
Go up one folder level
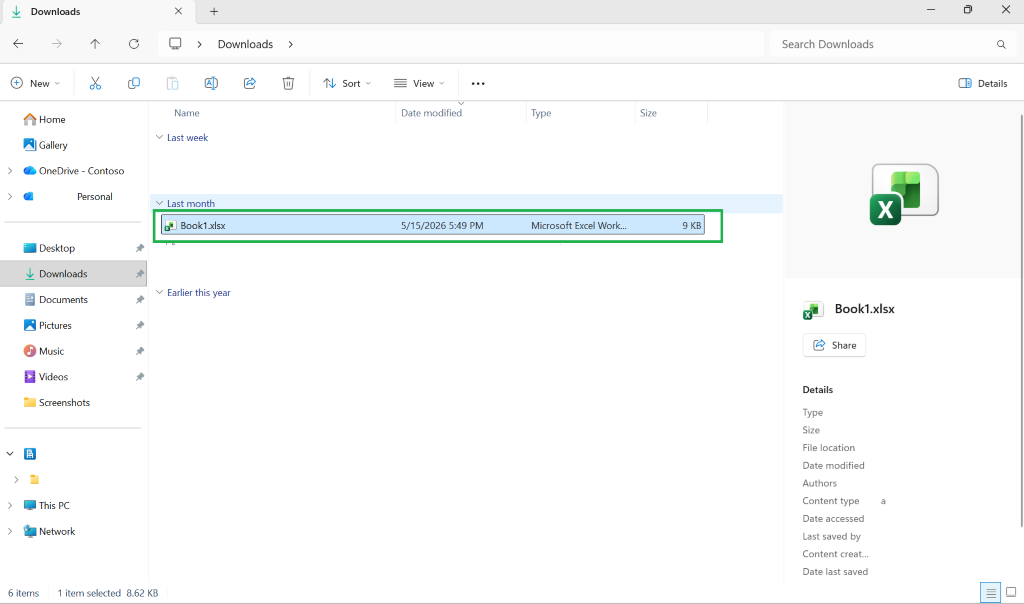point(95,44)
